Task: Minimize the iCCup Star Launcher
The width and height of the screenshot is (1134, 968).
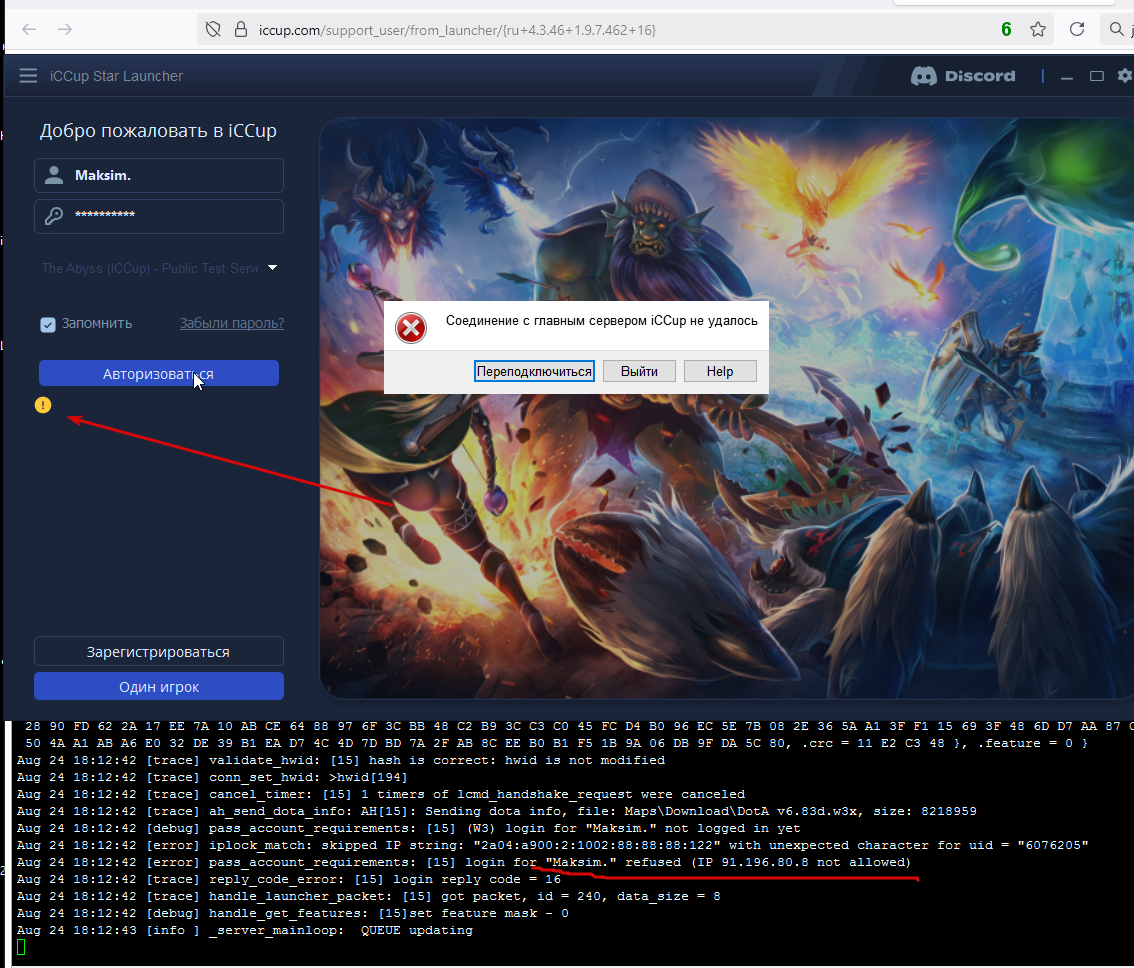Action: coord(1067,77)
